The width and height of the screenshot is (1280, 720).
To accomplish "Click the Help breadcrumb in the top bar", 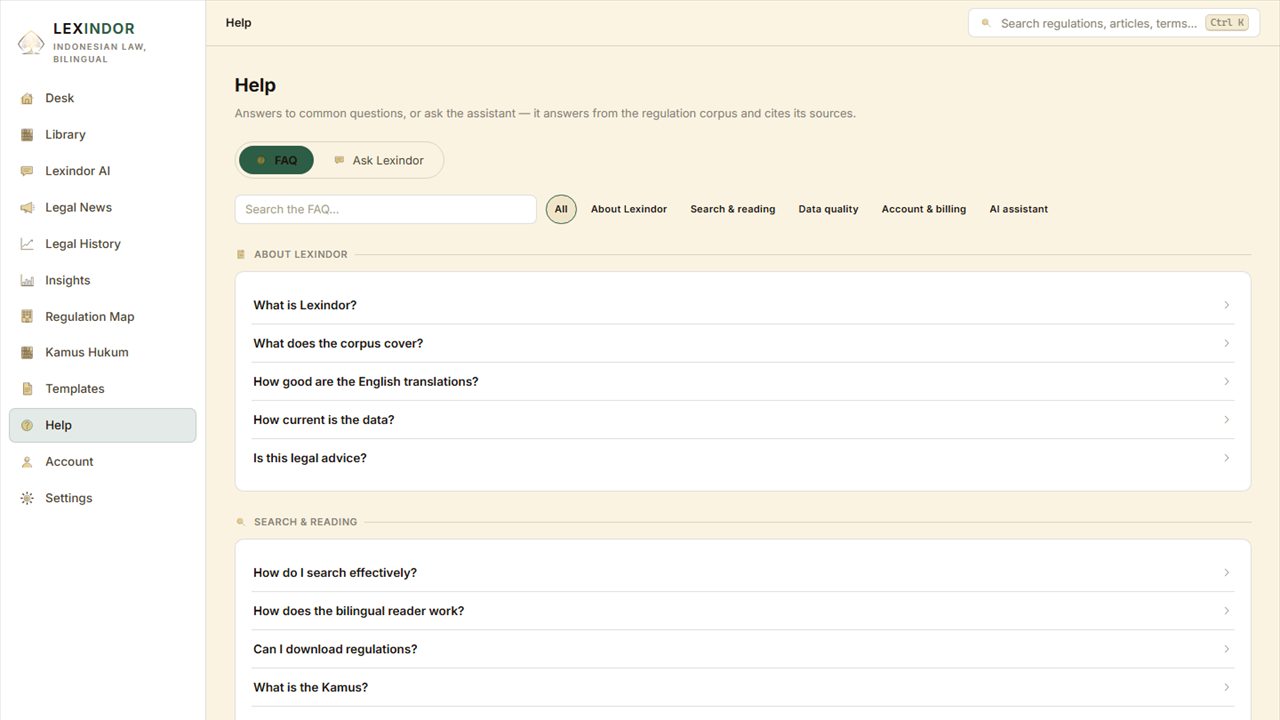I will click(x=239, y=23).
